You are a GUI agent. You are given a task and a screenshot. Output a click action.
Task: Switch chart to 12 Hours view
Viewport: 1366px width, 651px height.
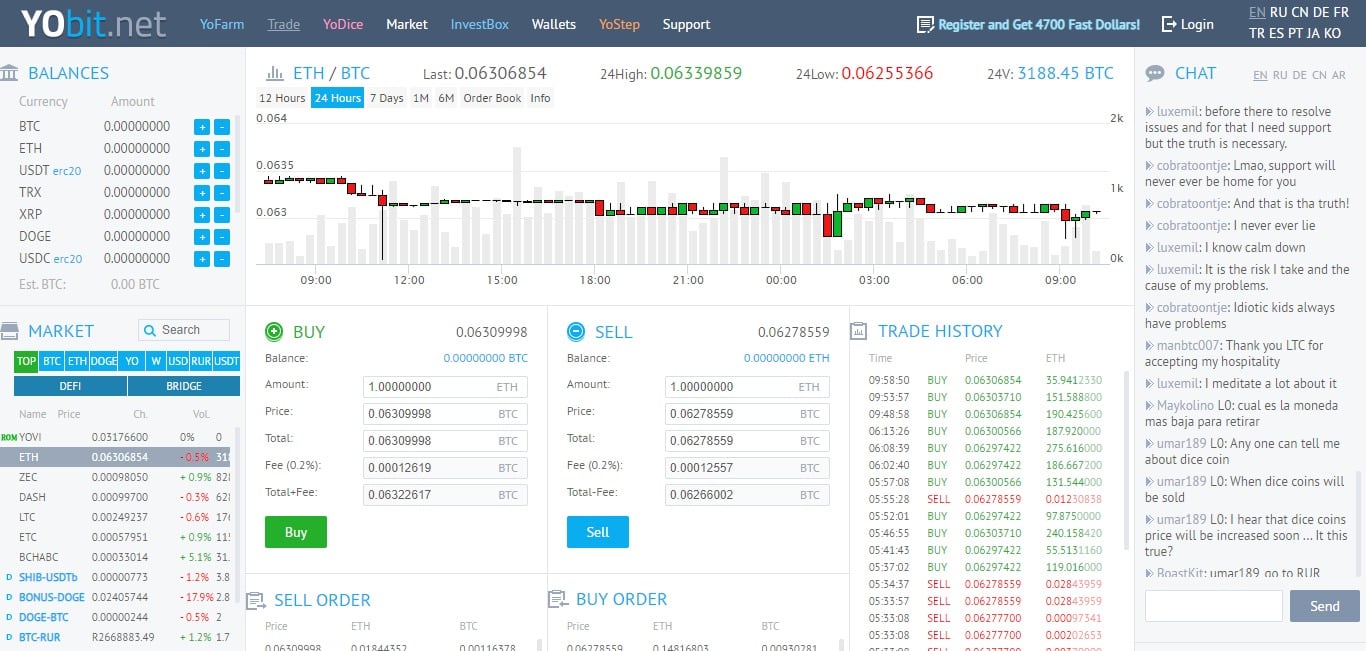(281, 97)
